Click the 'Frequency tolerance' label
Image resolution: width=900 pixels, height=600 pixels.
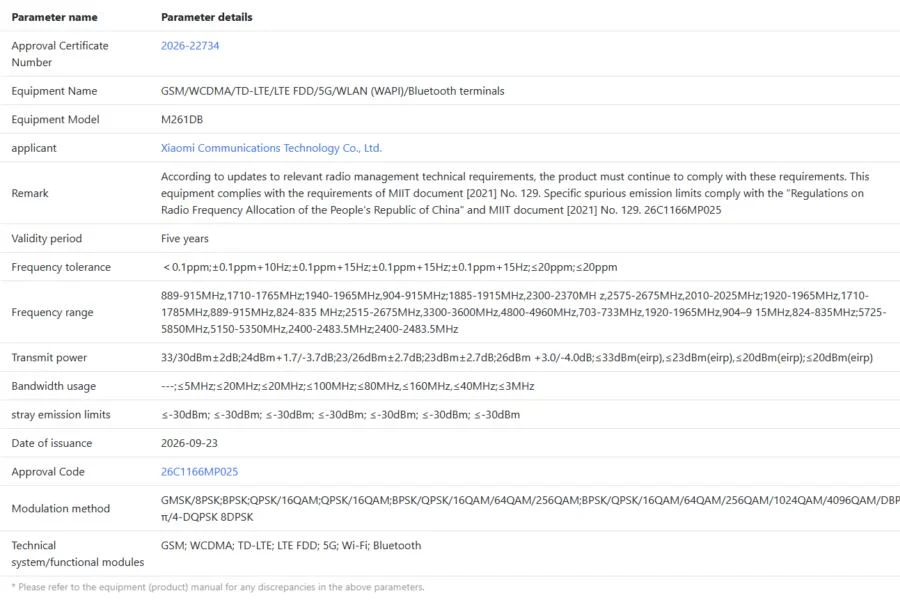[61, 268]
